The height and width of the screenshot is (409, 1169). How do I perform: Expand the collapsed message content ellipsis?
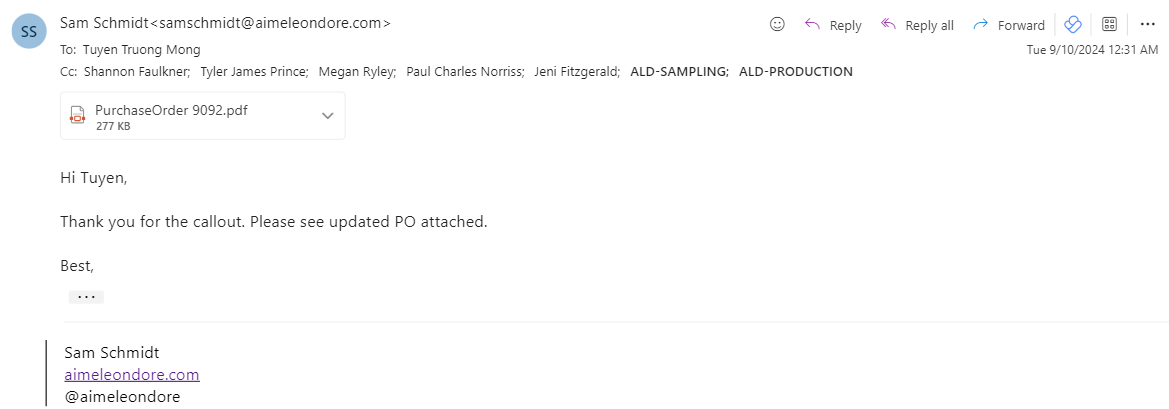click(86, 297)
